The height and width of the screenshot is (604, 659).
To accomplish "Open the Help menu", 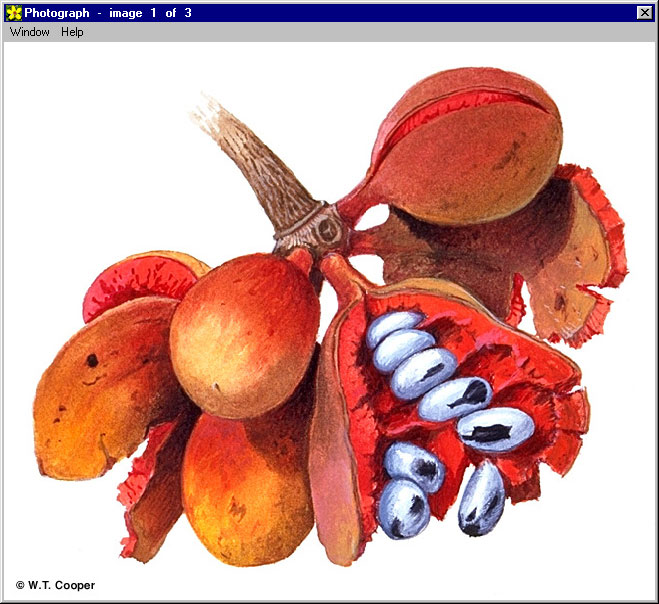I will 72,32.
